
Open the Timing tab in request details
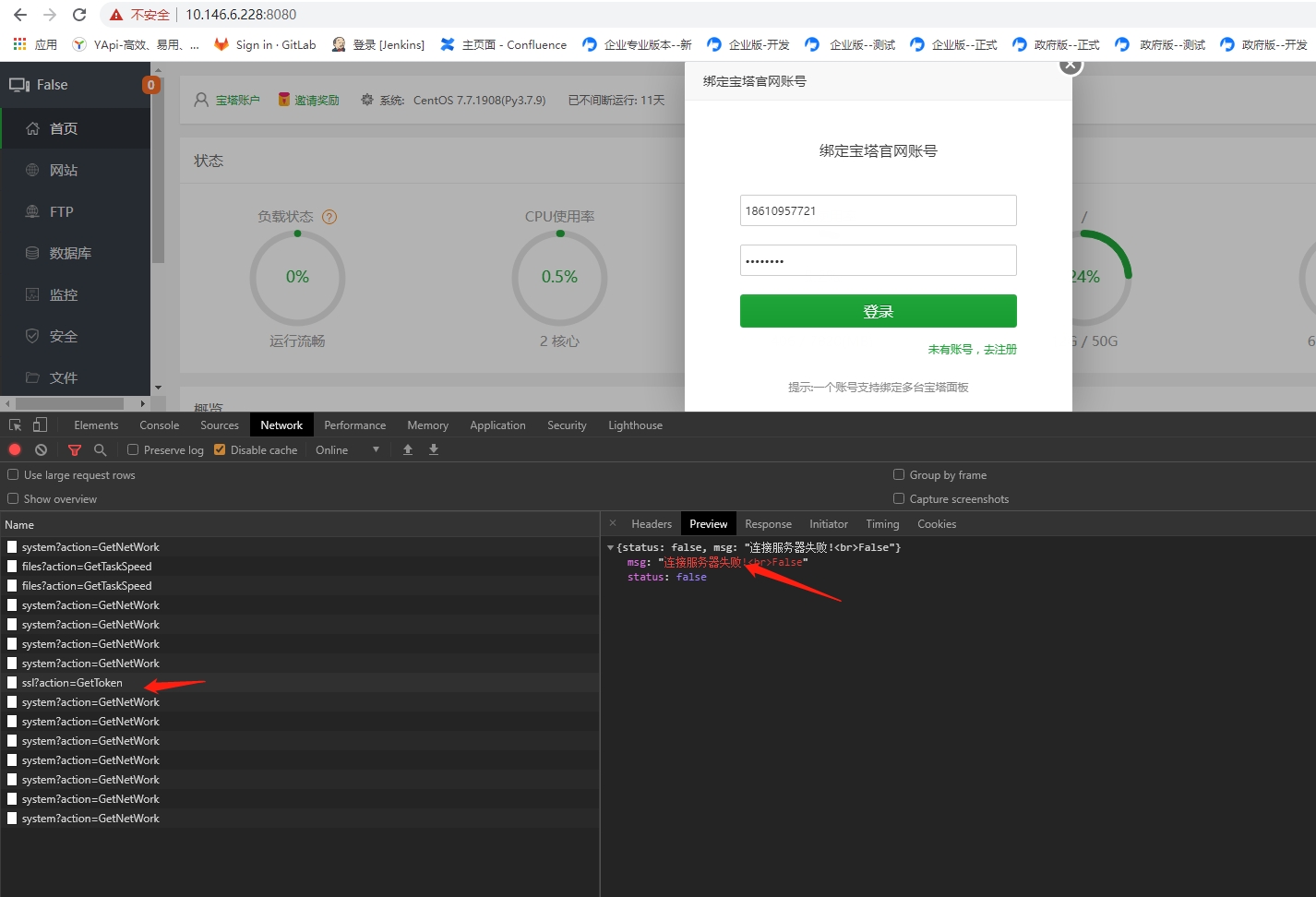click(x=882, y=523)
